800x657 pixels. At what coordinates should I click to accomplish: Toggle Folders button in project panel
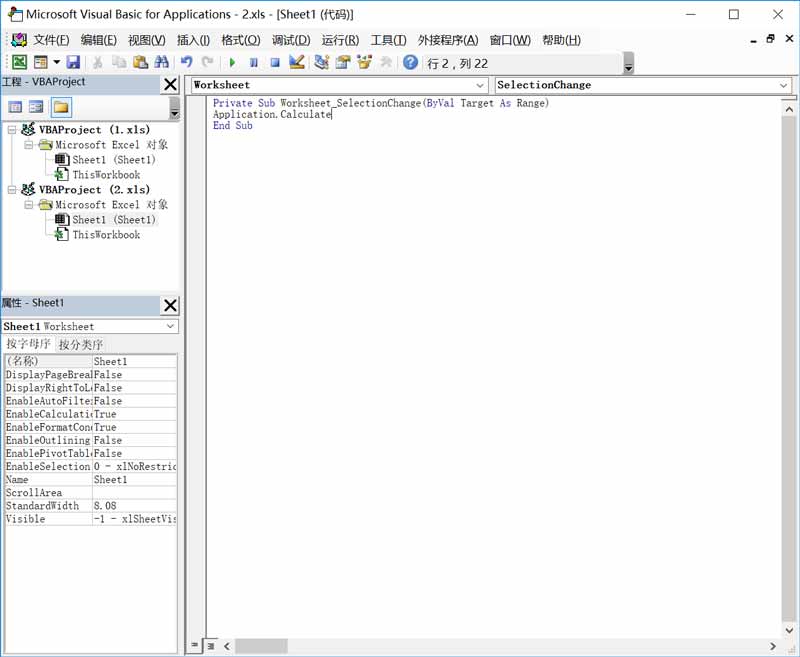[x=61, y=107]
